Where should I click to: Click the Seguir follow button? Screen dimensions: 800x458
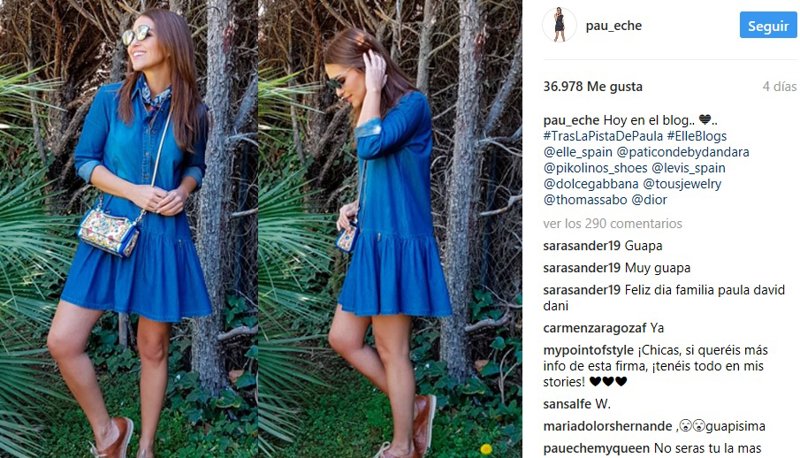coord(768,26)
